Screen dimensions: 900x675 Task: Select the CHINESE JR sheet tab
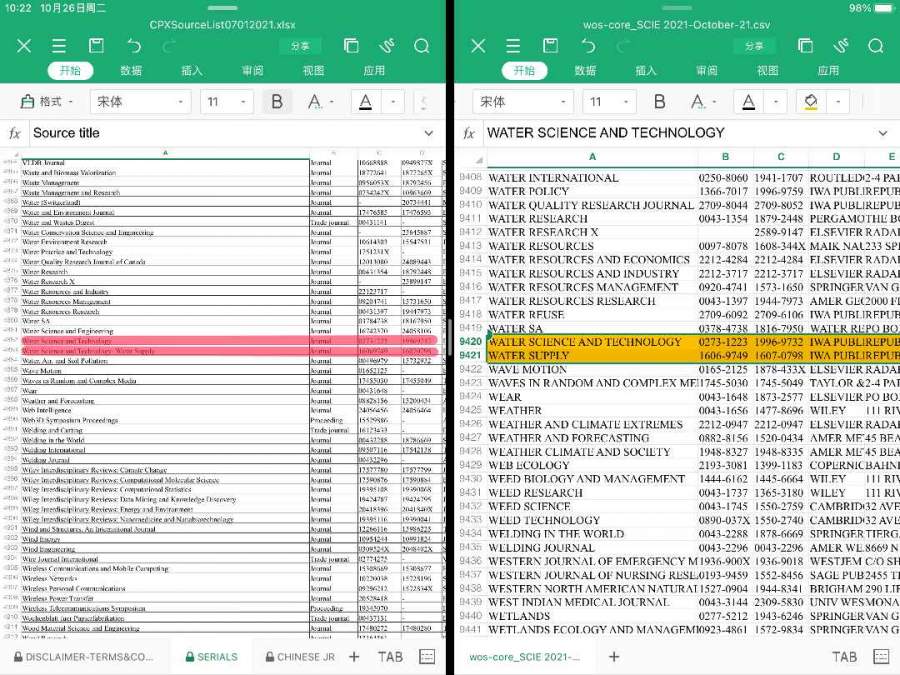[x=299, y=657]
